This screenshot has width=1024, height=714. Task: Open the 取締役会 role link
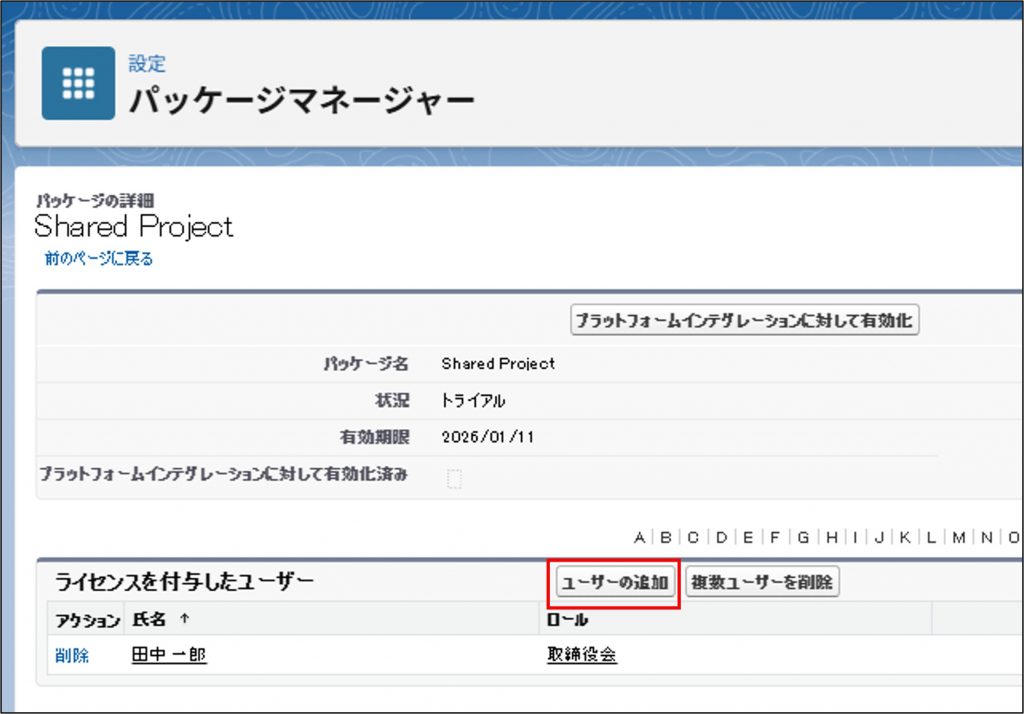coord(582,656)
